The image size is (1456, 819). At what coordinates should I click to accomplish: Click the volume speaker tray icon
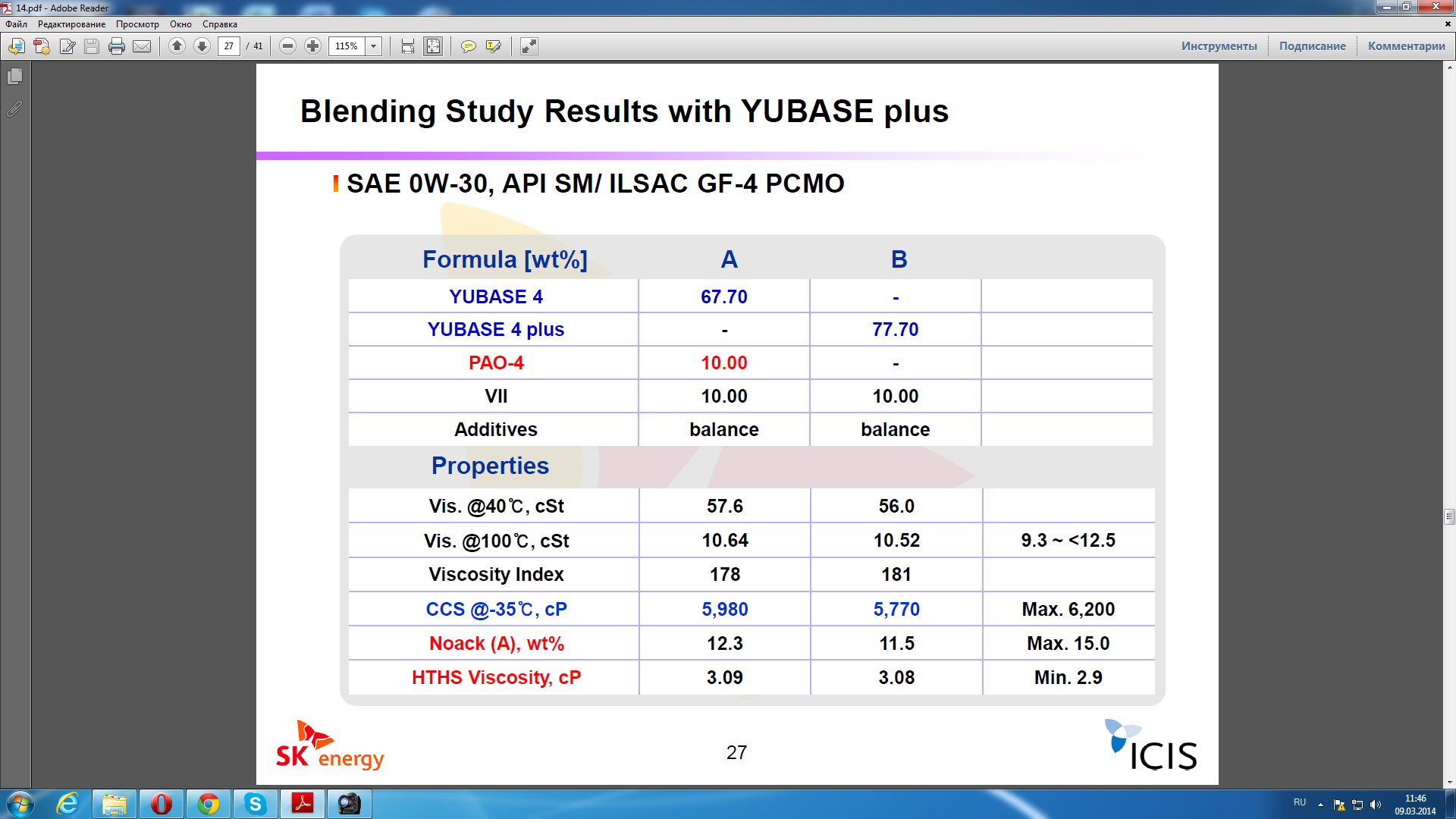(1376, 804)
